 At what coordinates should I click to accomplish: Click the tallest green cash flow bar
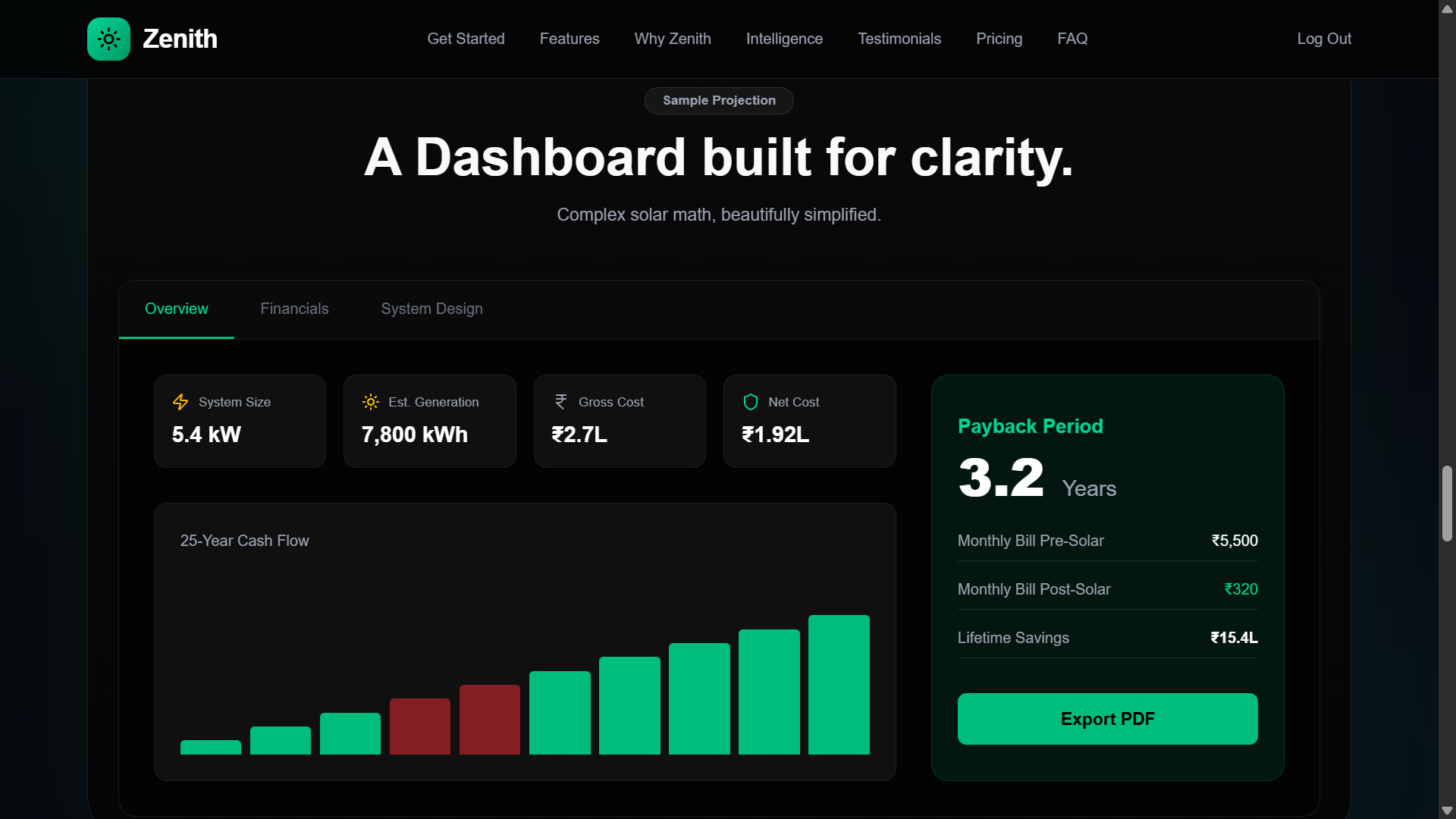pyautogui.click(x=838, y=685)
